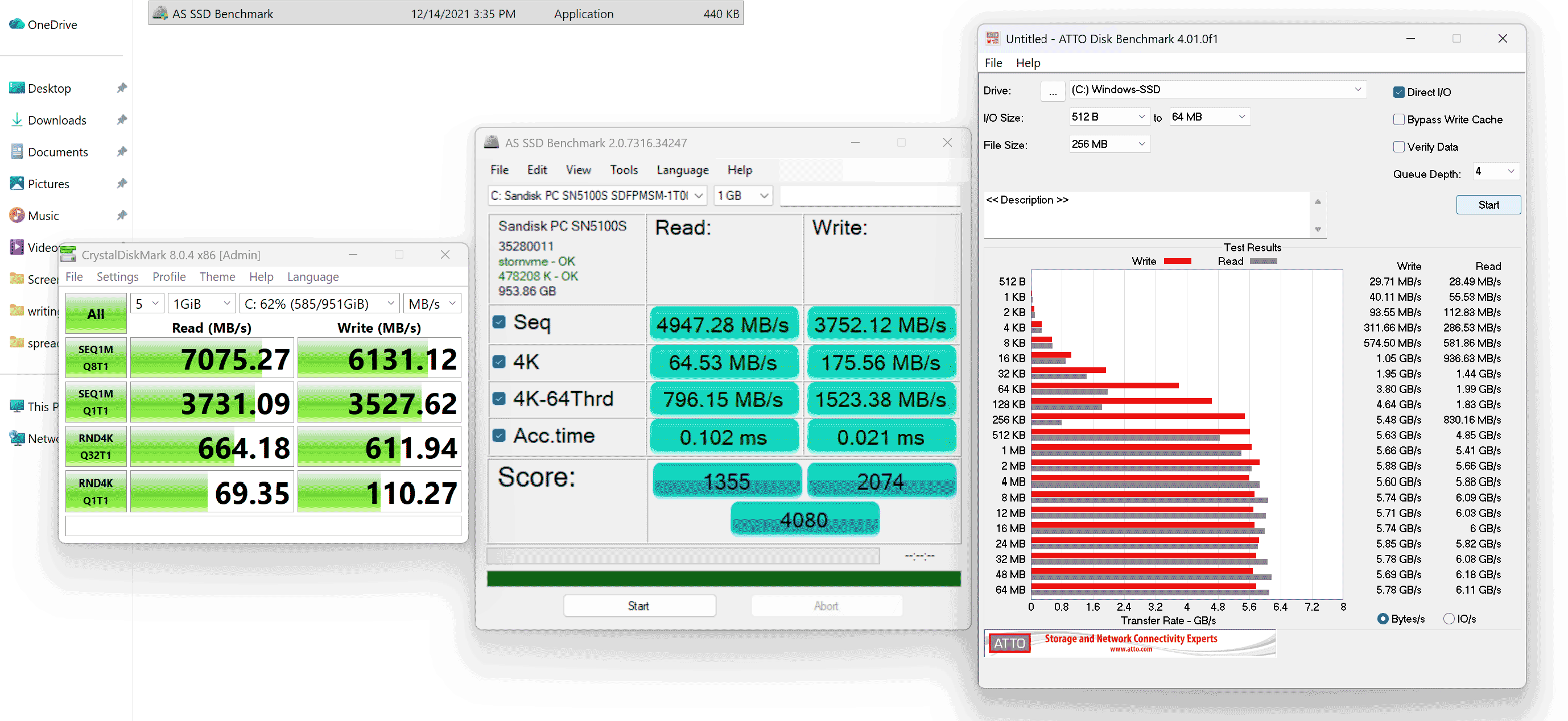Browse for drive with the ... button
This screenshot has width=1568, height=721.
point(1053,92)
